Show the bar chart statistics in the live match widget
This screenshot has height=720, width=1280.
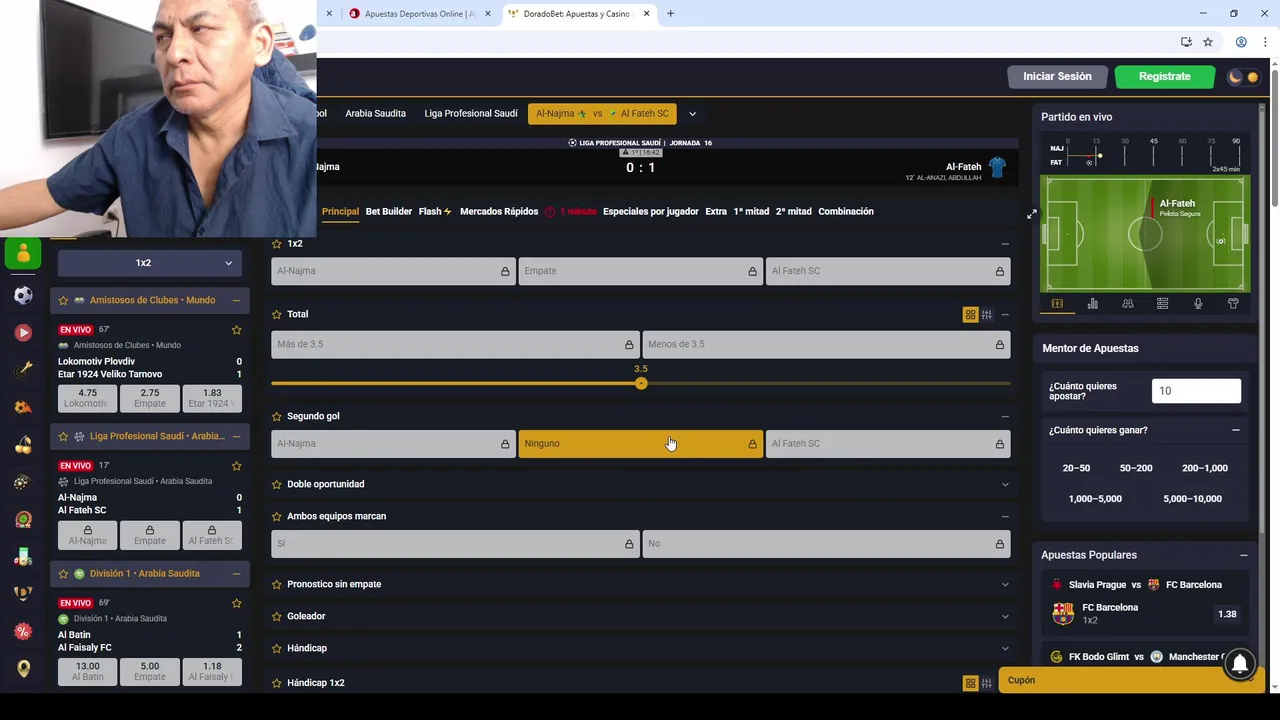pyautogui.click(x=1092, y=304)
